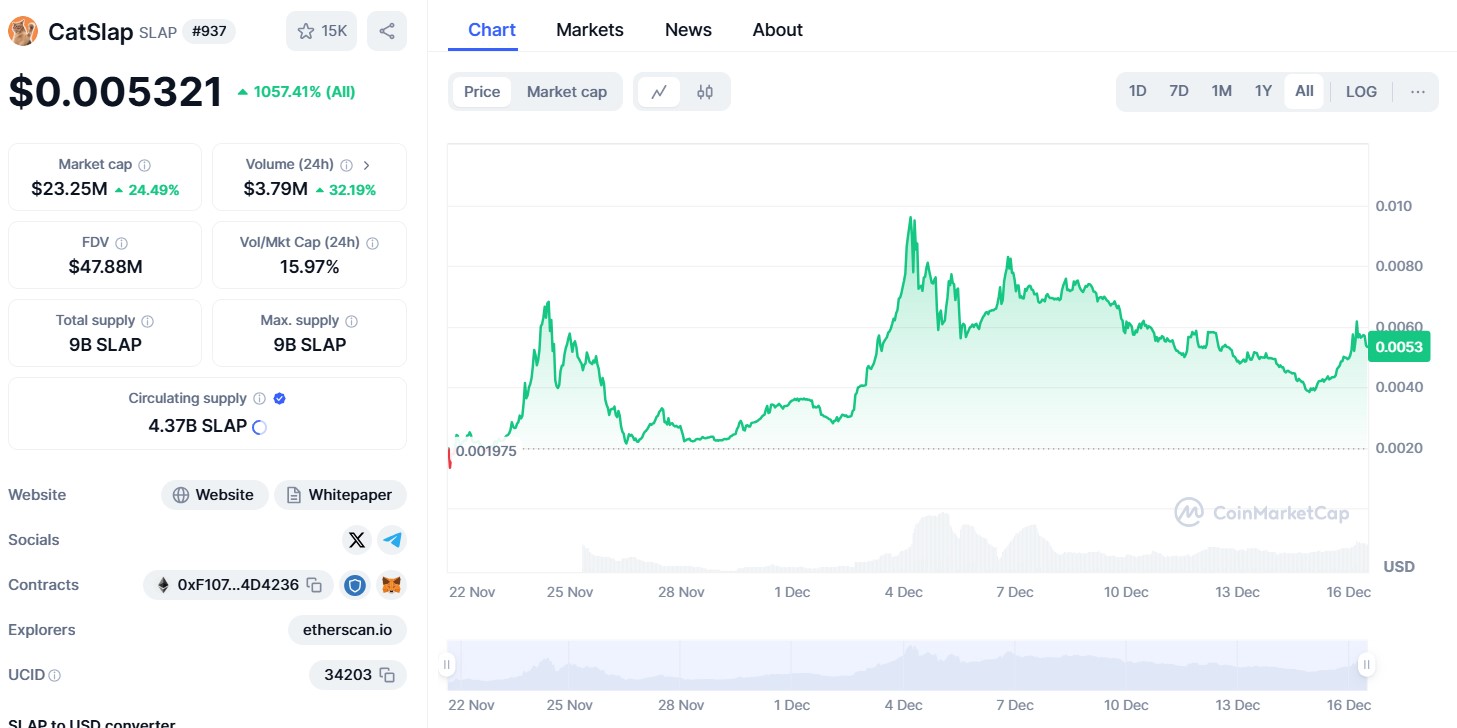Open the Markets tab
The width and height of the screenshot is (1457, 728).
pyautogui.click(x=590, y=30)
